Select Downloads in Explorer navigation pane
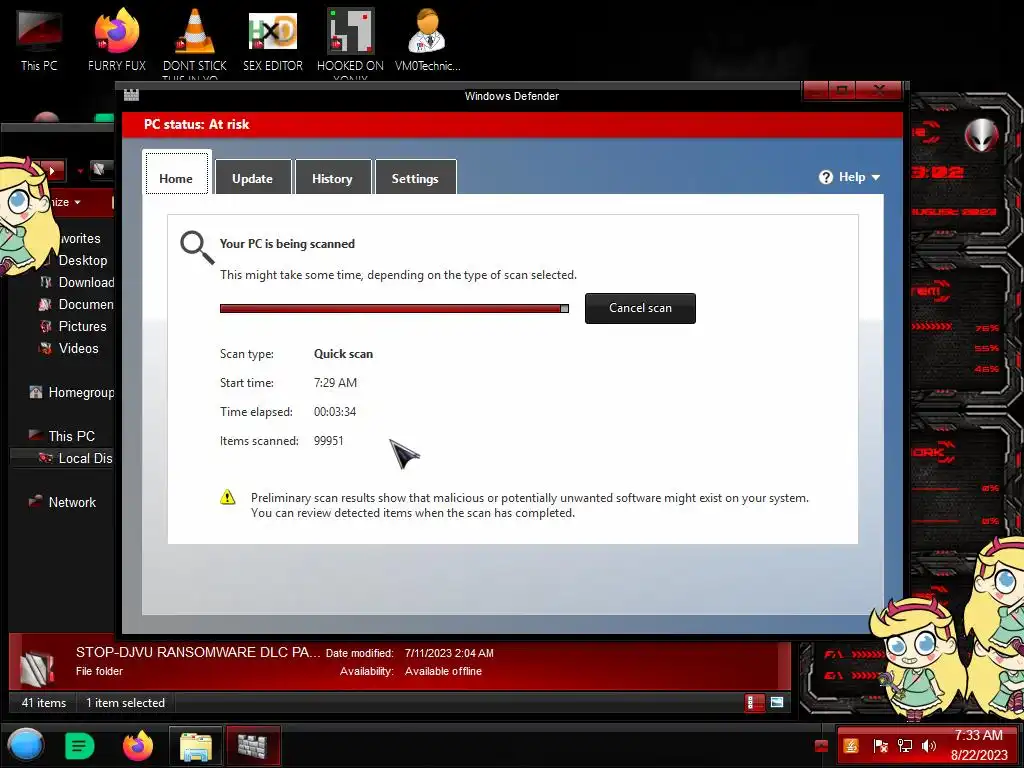The image size is (1024, 768). pyautogui.click(x=77, y=282)
